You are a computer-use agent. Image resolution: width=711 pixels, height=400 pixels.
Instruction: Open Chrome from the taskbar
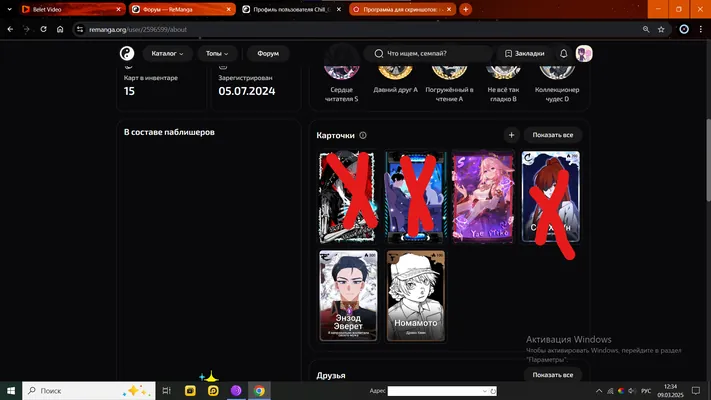click(x=259, y=390)
